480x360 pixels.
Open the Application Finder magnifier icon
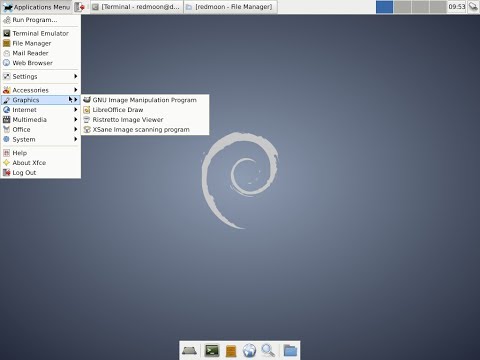tap(268, 351)
